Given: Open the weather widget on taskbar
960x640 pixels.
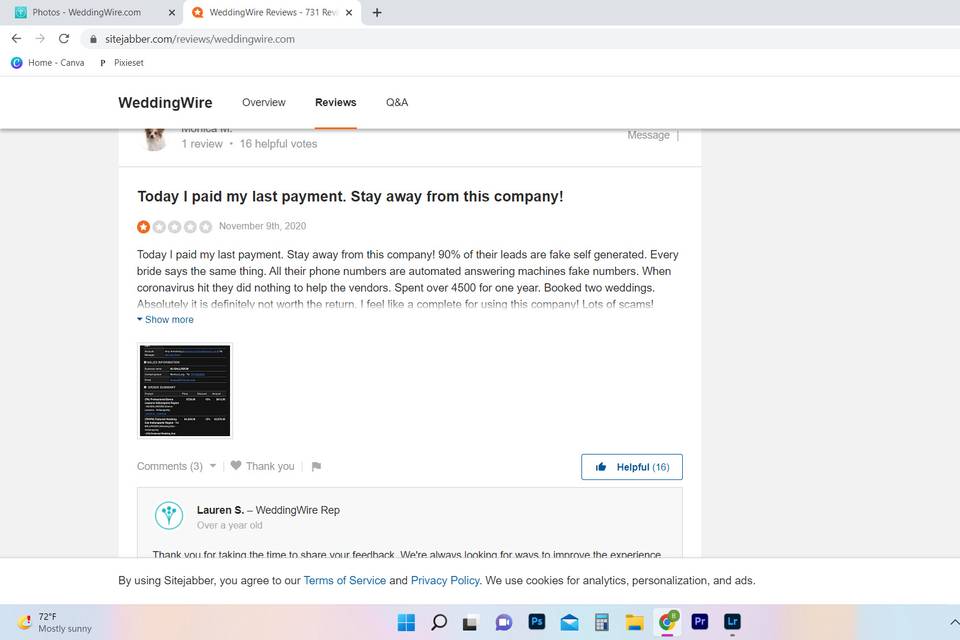Looking at the screenshot, I should coord(54,622).
